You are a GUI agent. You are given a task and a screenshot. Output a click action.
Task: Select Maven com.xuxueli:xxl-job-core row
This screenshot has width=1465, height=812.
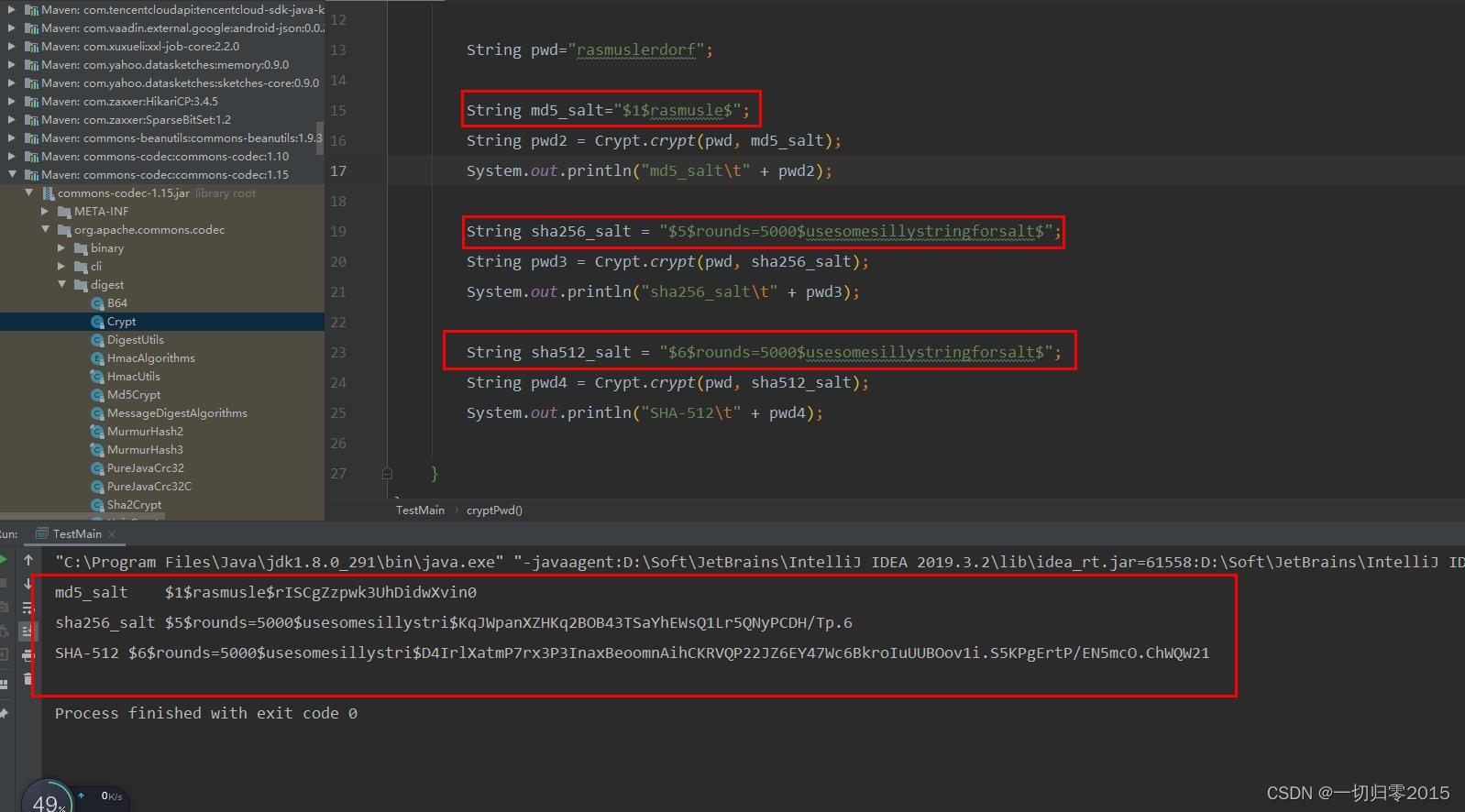pyautogui.click(x=162, y=47)
